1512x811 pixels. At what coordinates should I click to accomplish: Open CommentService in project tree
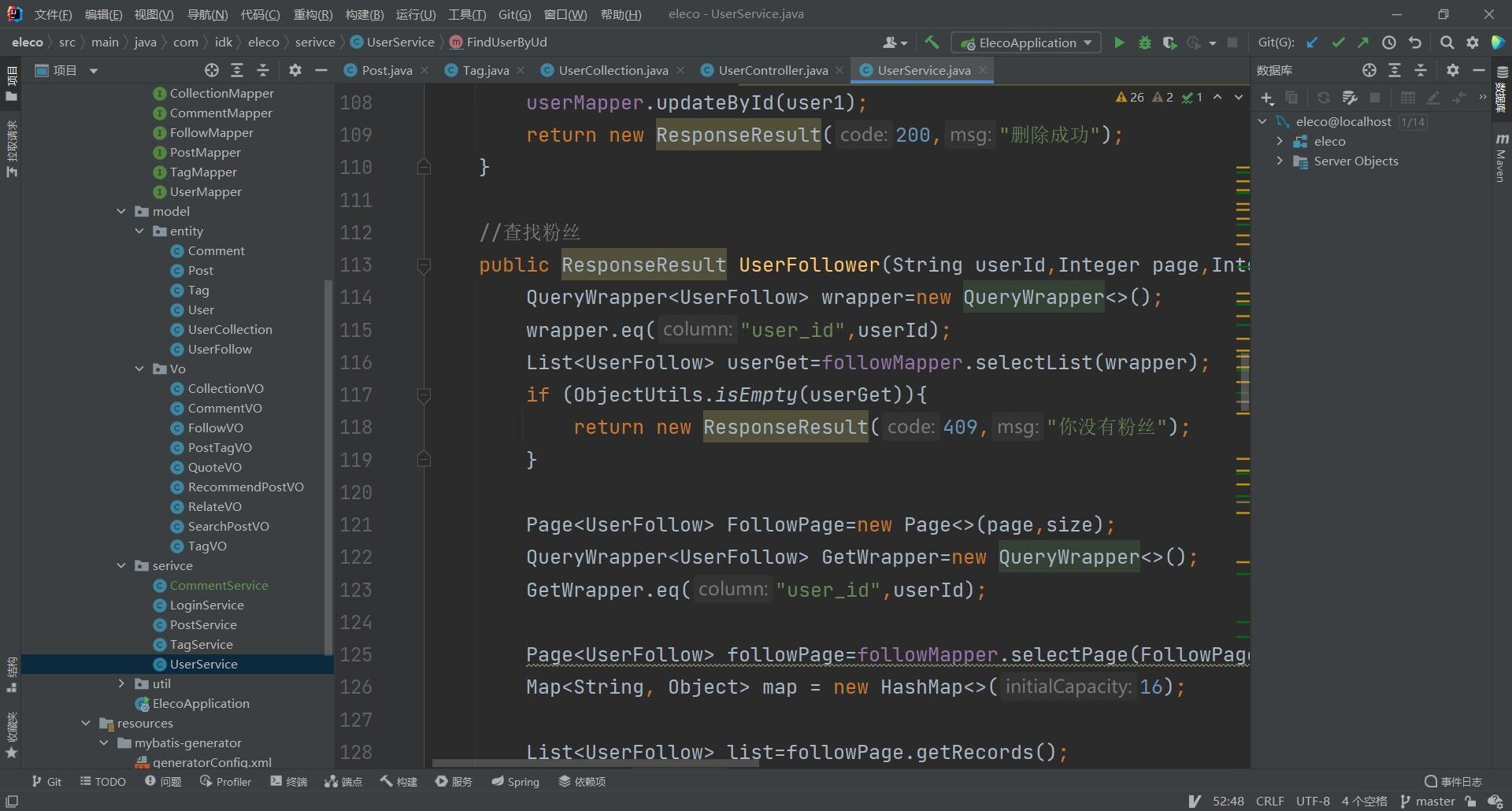click(x=218, y=585)
